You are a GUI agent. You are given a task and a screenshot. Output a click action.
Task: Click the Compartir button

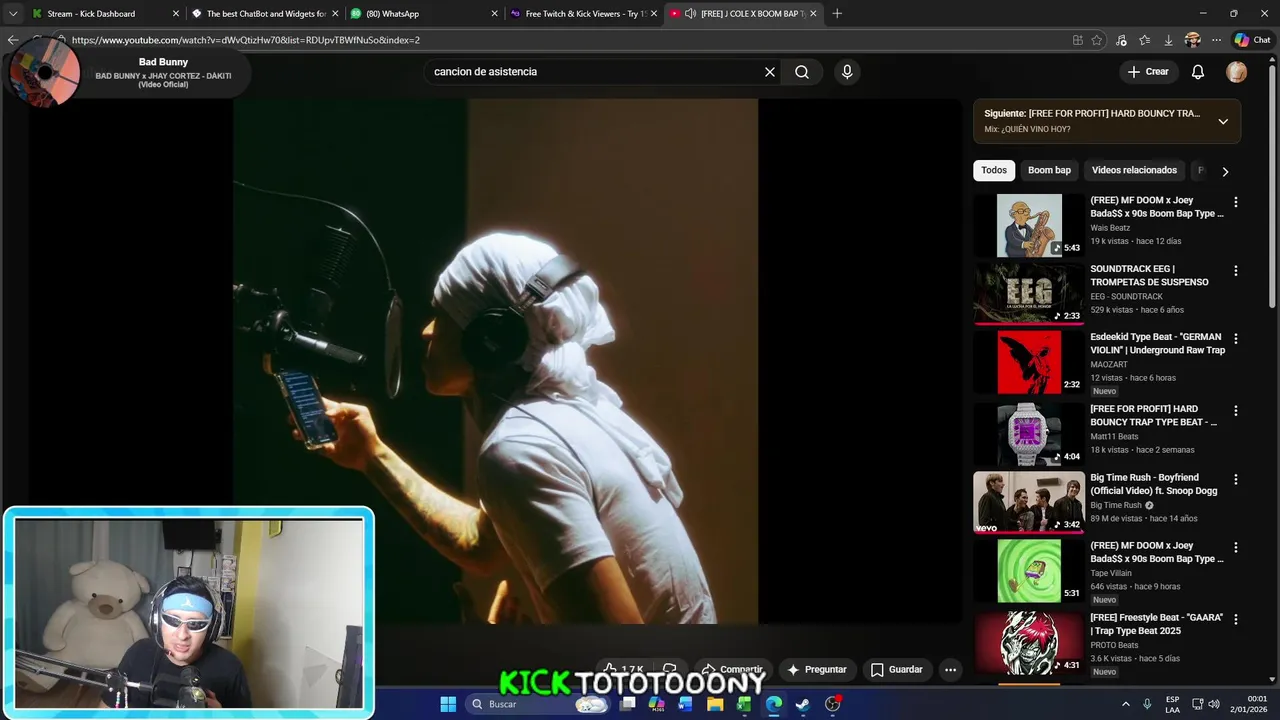[732, 670]
